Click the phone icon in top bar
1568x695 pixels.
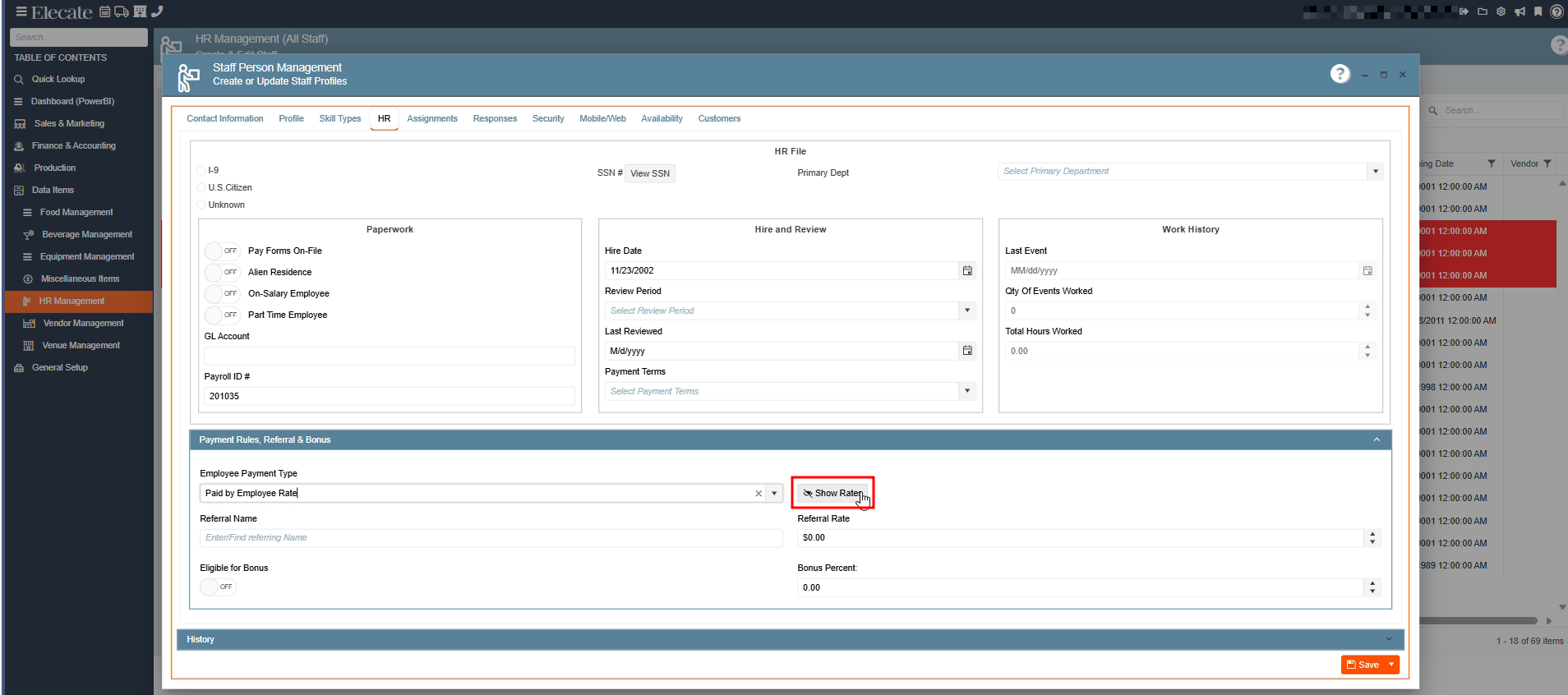point(157,12)
